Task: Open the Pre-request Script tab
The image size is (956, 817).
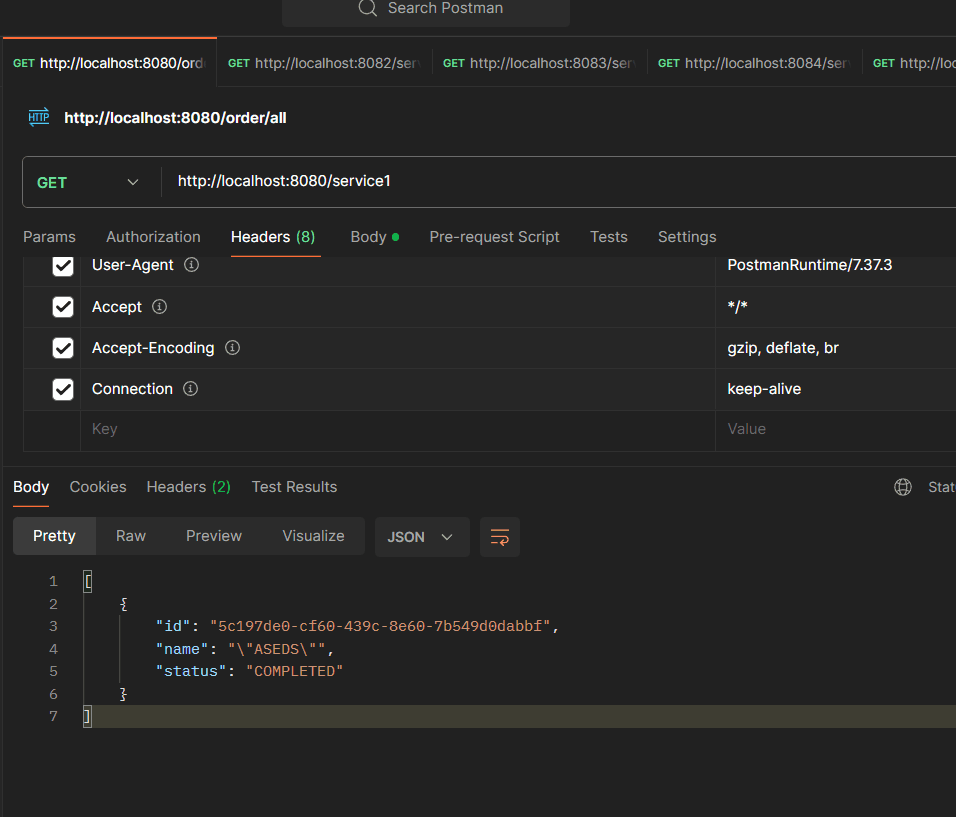Action: tap(494, 237)
